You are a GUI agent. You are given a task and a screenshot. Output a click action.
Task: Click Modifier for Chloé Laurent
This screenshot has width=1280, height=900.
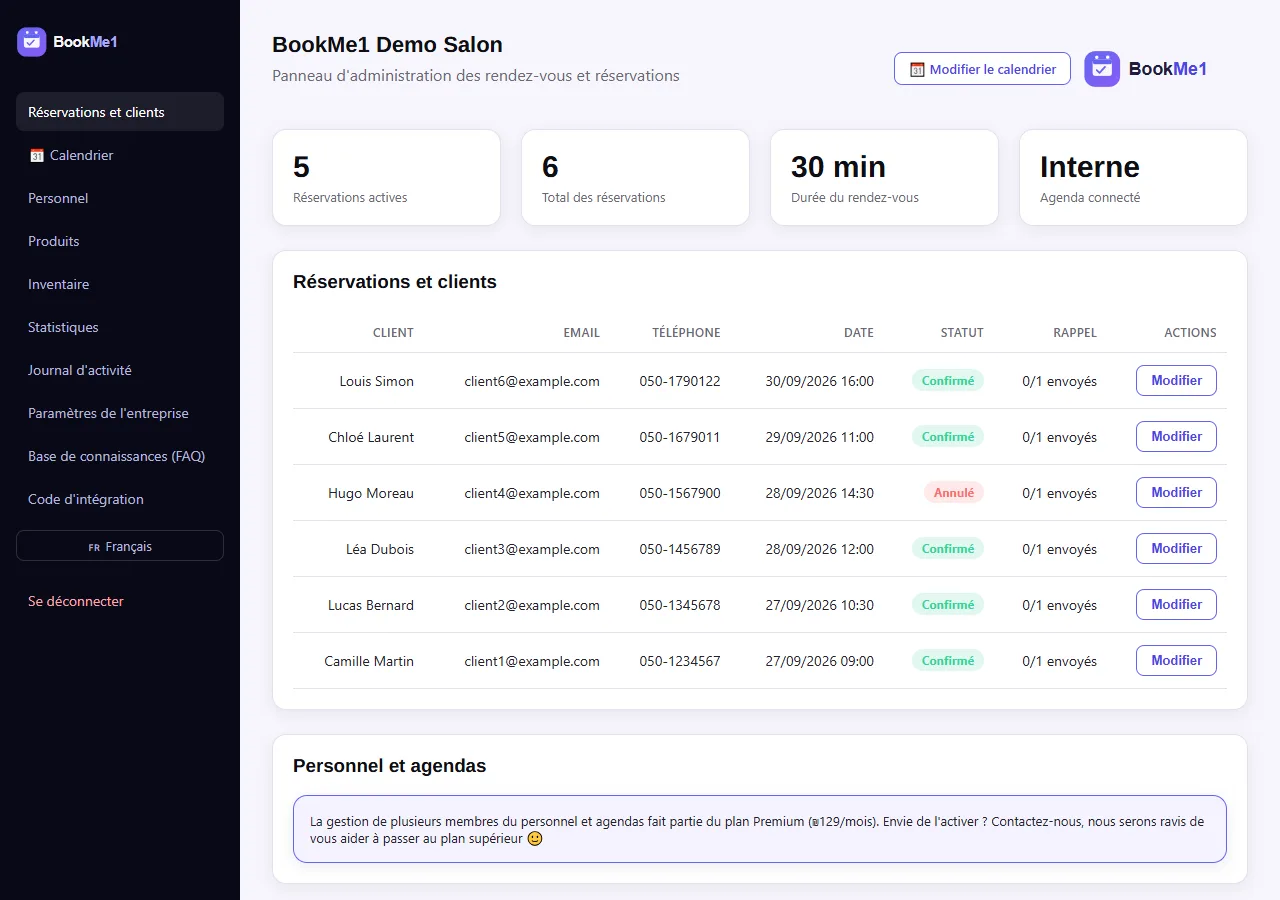tap(1176, 436)
